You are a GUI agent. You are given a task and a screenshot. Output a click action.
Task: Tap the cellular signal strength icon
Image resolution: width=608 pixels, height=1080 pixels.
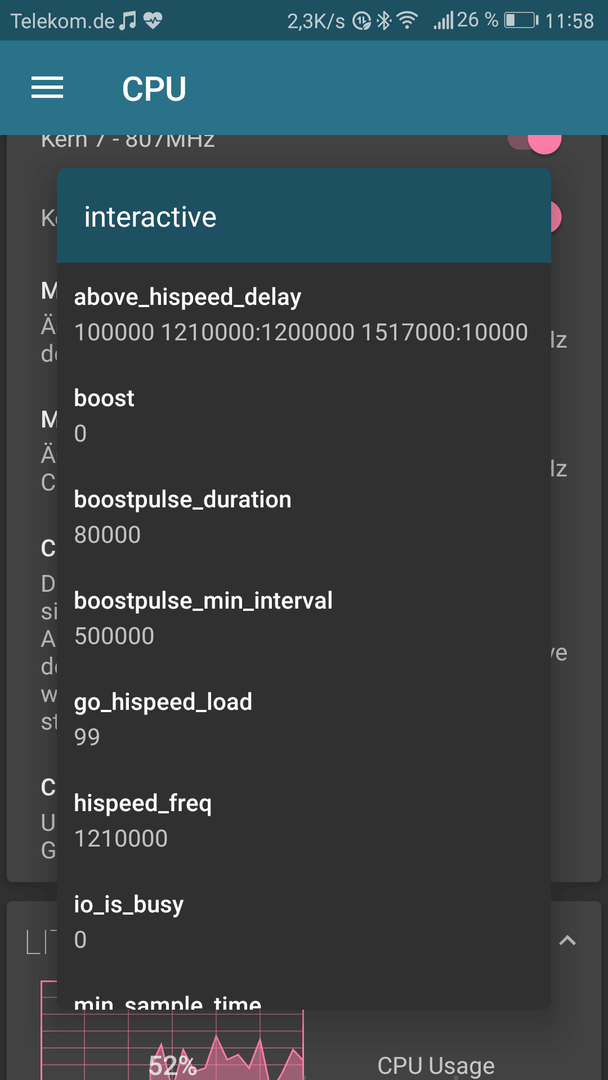pyautogui.click(x=443, y=21)
